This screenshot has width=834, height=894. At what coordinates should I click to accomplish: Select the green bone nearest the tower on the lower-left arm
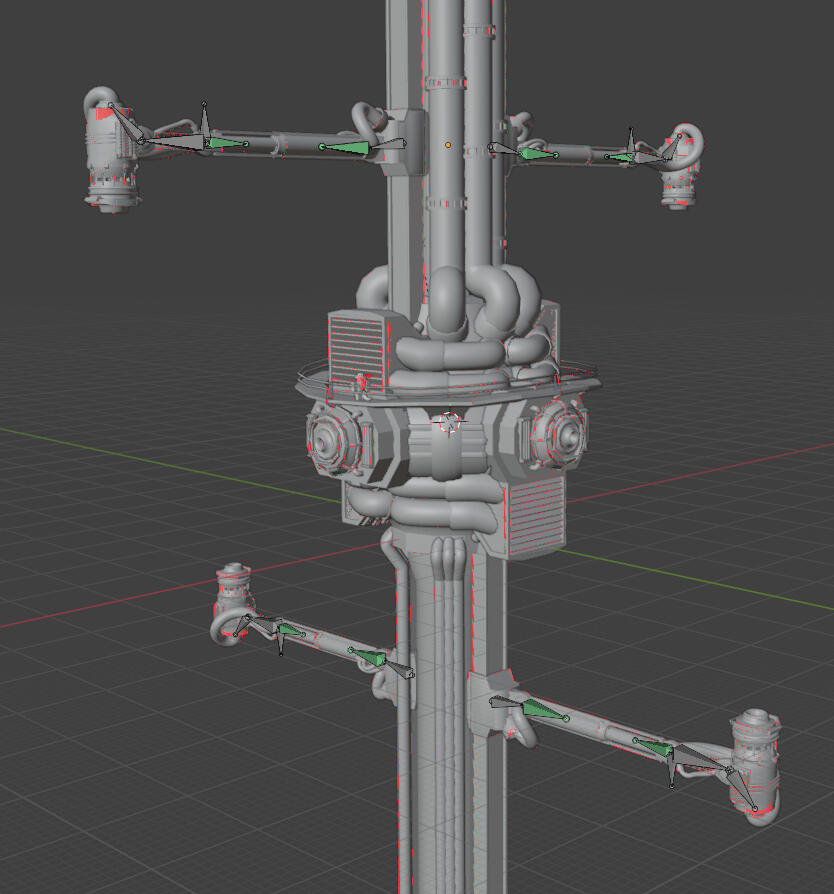tap(368, 657)
